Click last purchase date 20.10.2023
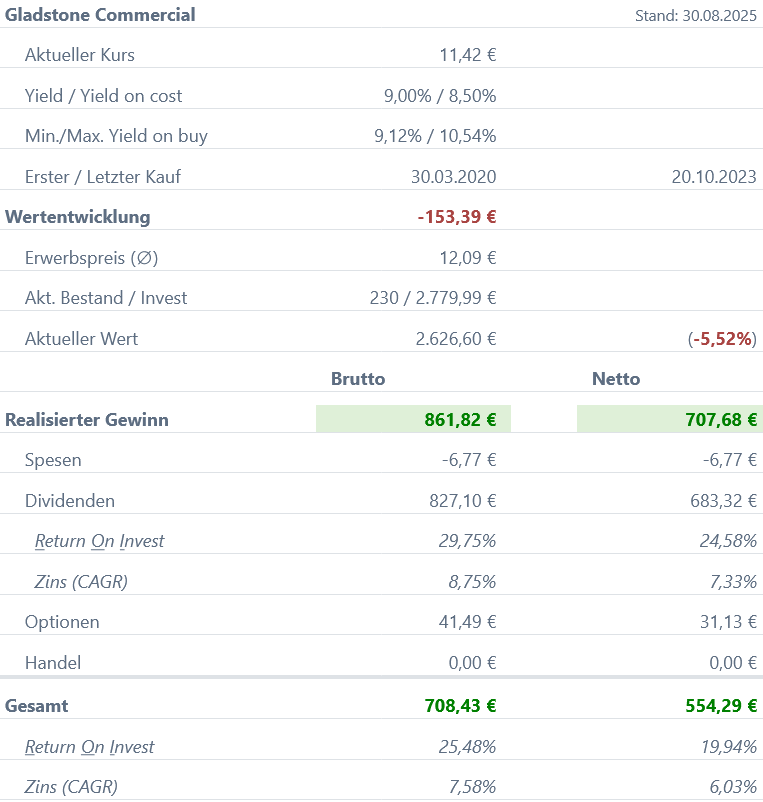Screen dimensions: 763x802 click(x=714, y=177)
